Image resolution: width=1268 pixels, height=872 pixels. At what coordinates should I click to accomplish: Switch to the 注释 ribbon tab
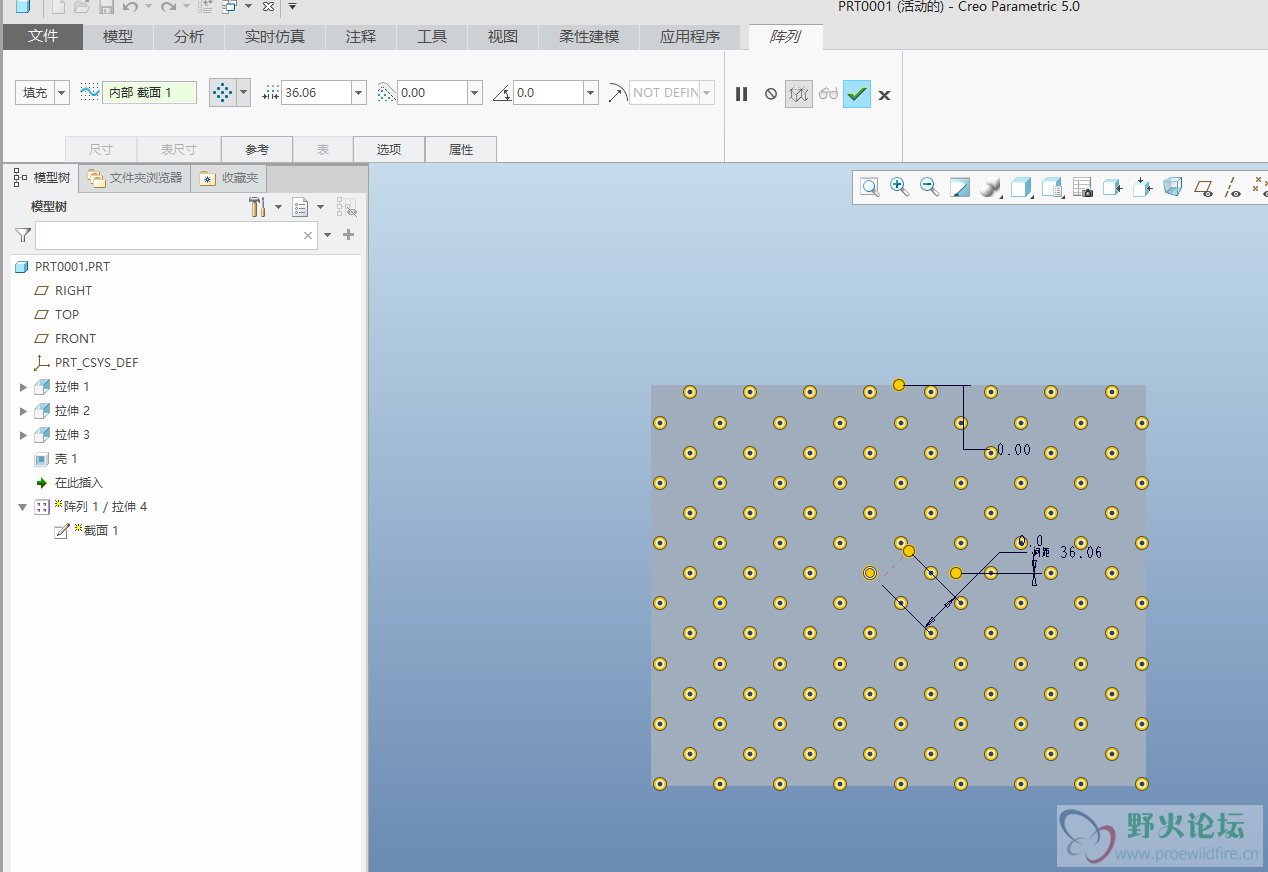pyautogui.click(x=361, y=37)
